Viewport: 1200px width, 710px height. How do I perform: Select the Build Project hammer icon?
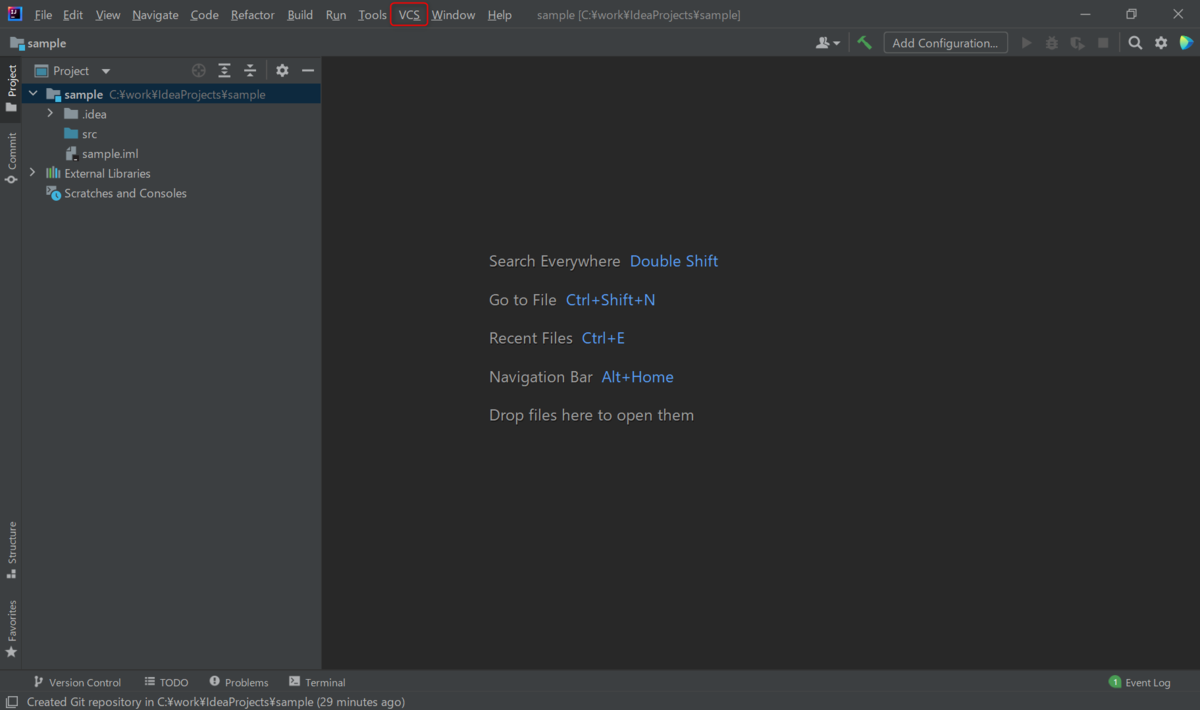click(864, 43)
